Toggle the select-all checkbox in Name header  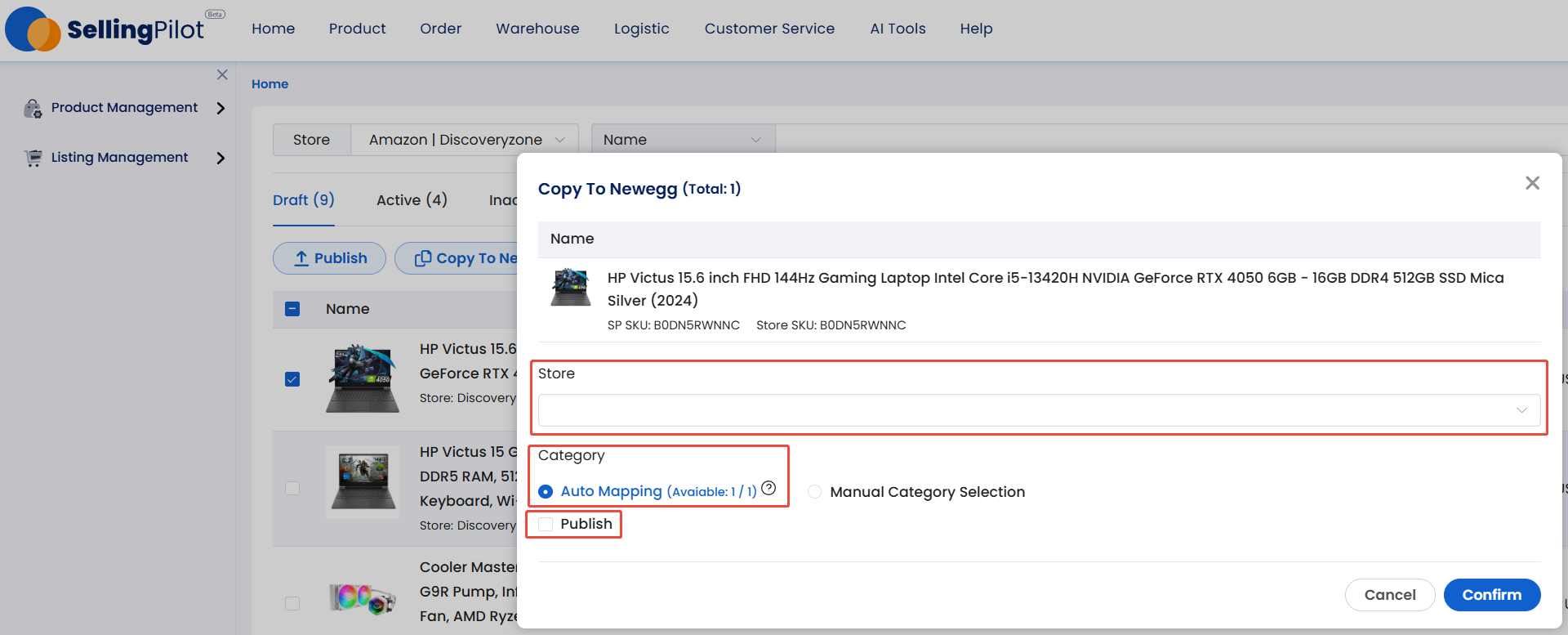(x=292, y=309)
